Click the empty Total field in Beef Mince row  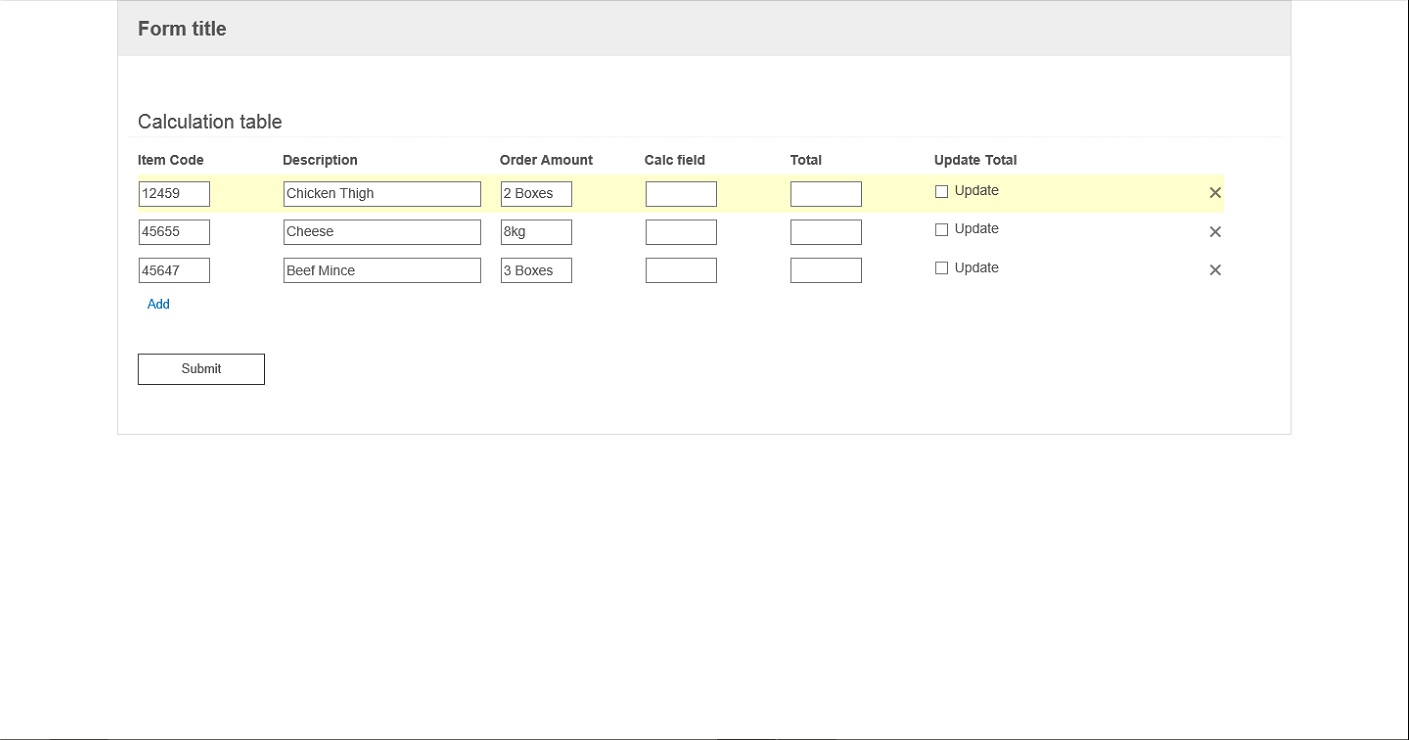tap(826, 271)
